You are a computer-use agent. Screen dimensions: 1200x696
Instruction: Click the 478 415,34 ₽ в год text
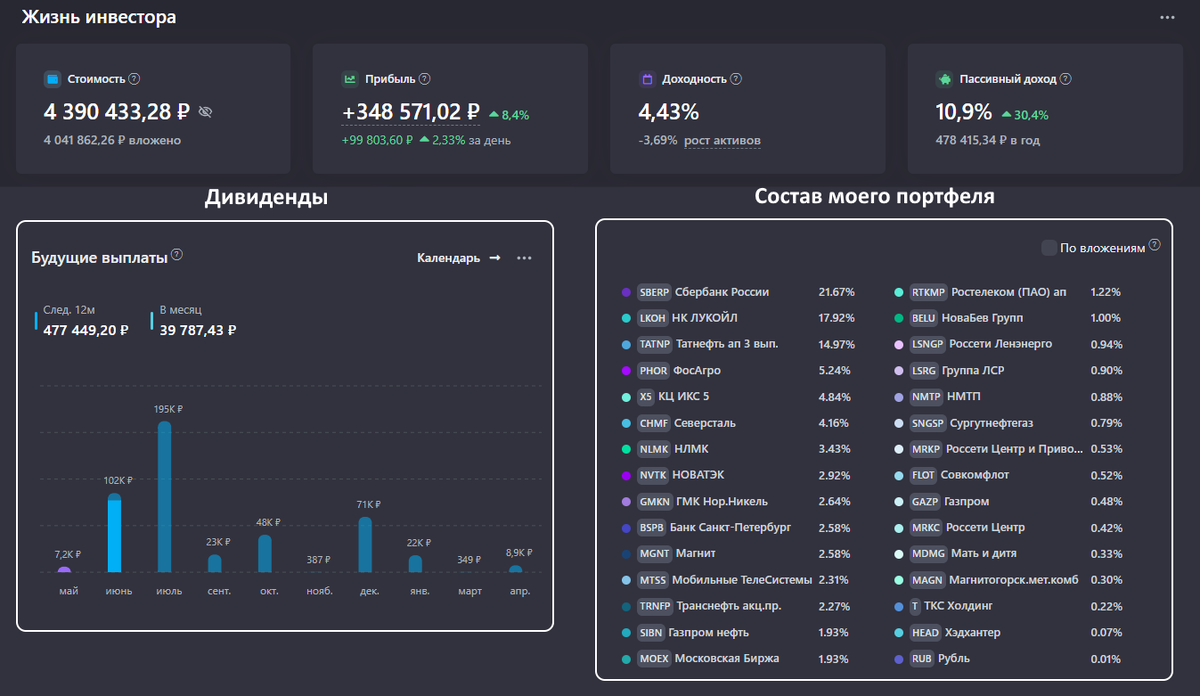[x=988, y=141]
